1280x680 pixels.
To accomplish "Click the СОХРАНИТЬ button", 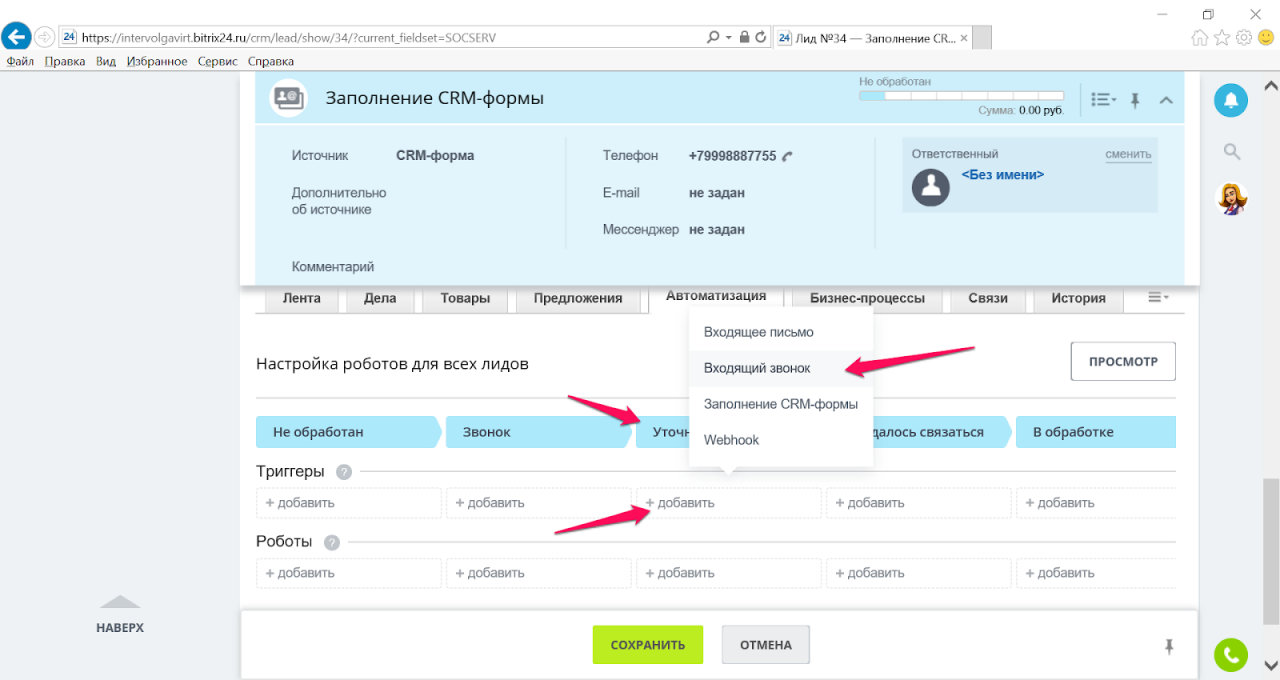I will [x=648, y=645].
